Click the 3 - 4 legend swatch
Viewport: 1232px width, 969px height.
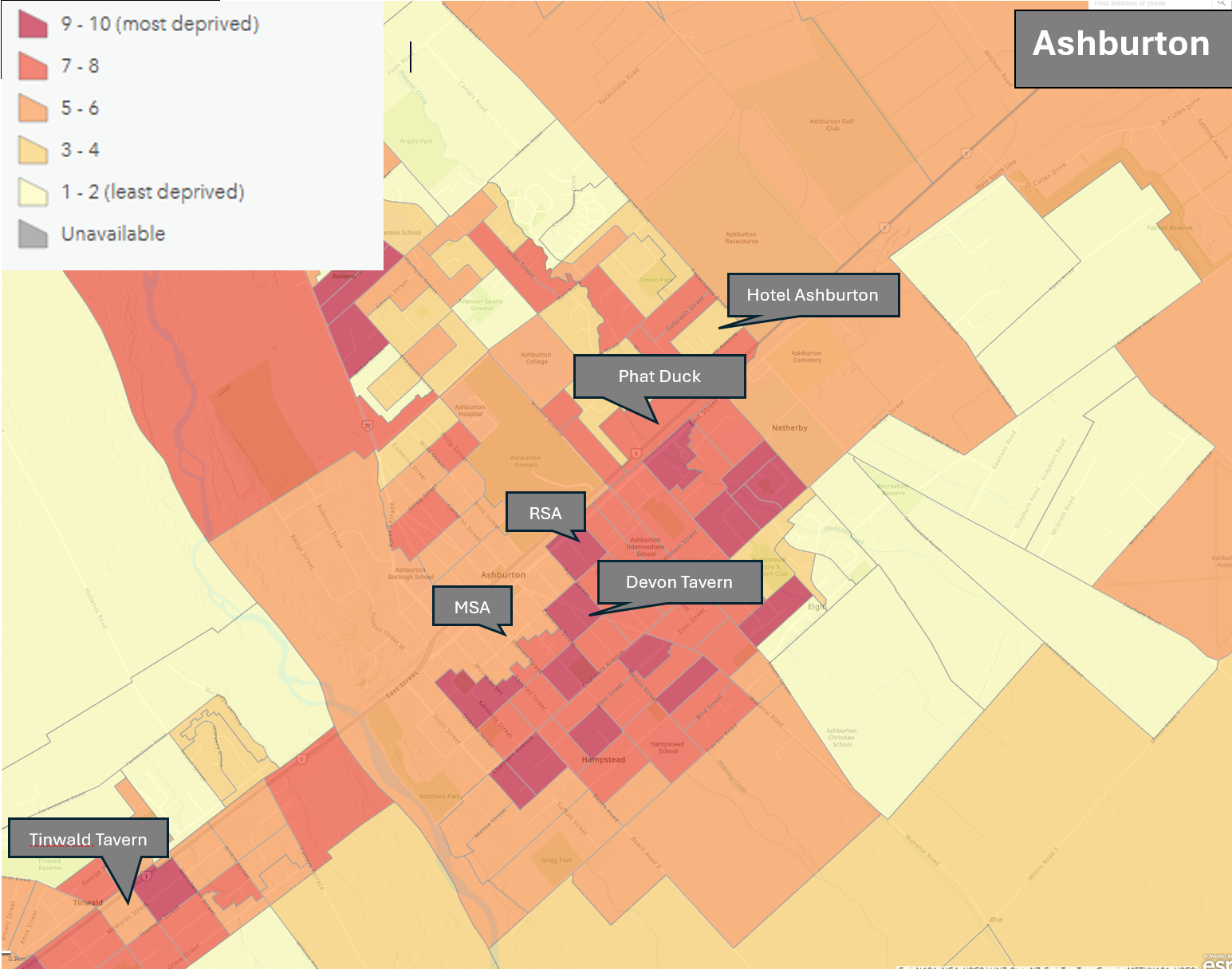33,150
